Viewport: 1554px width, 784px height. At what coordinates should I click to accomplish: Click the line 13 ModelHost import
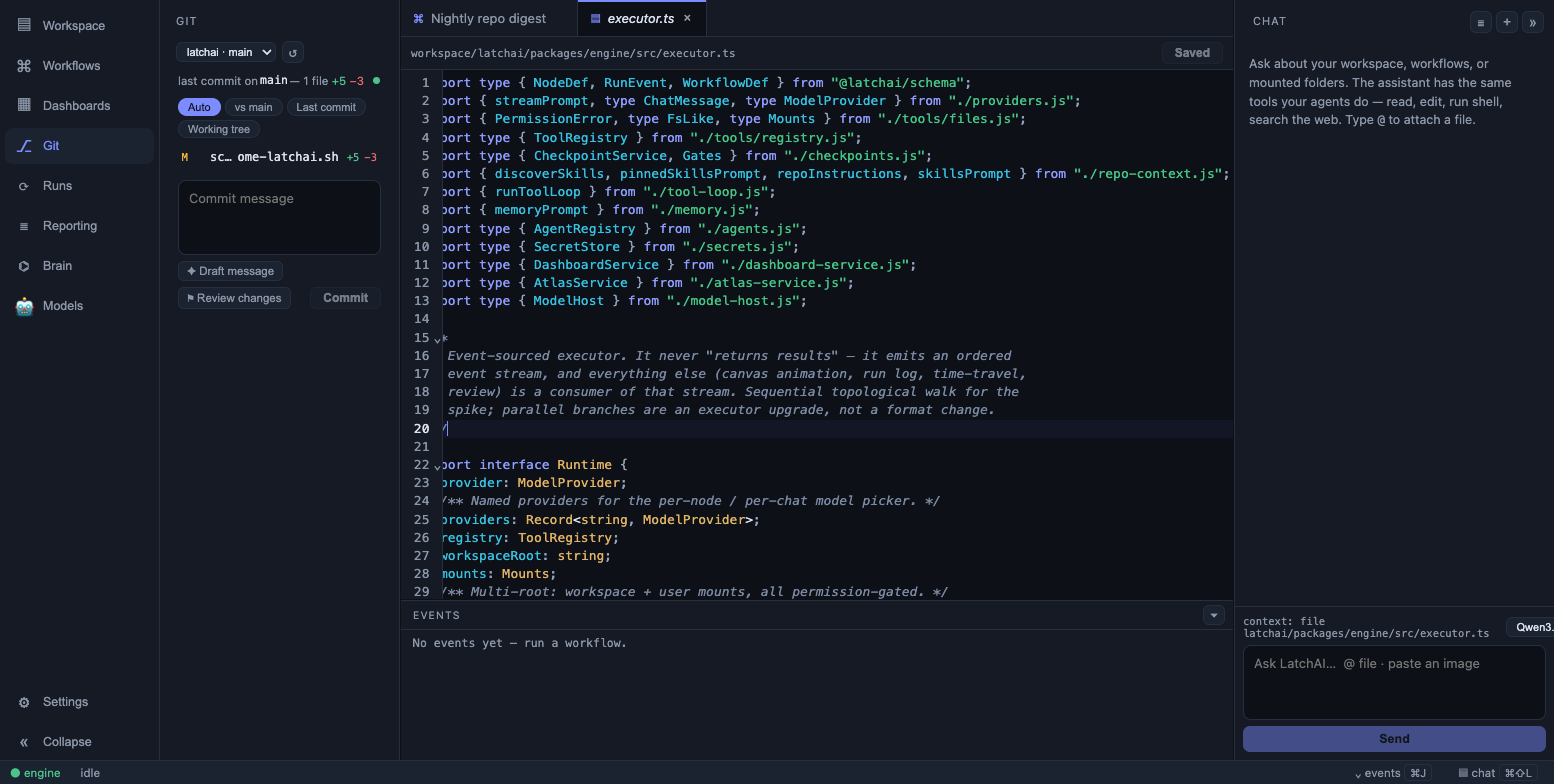[623, 301]
